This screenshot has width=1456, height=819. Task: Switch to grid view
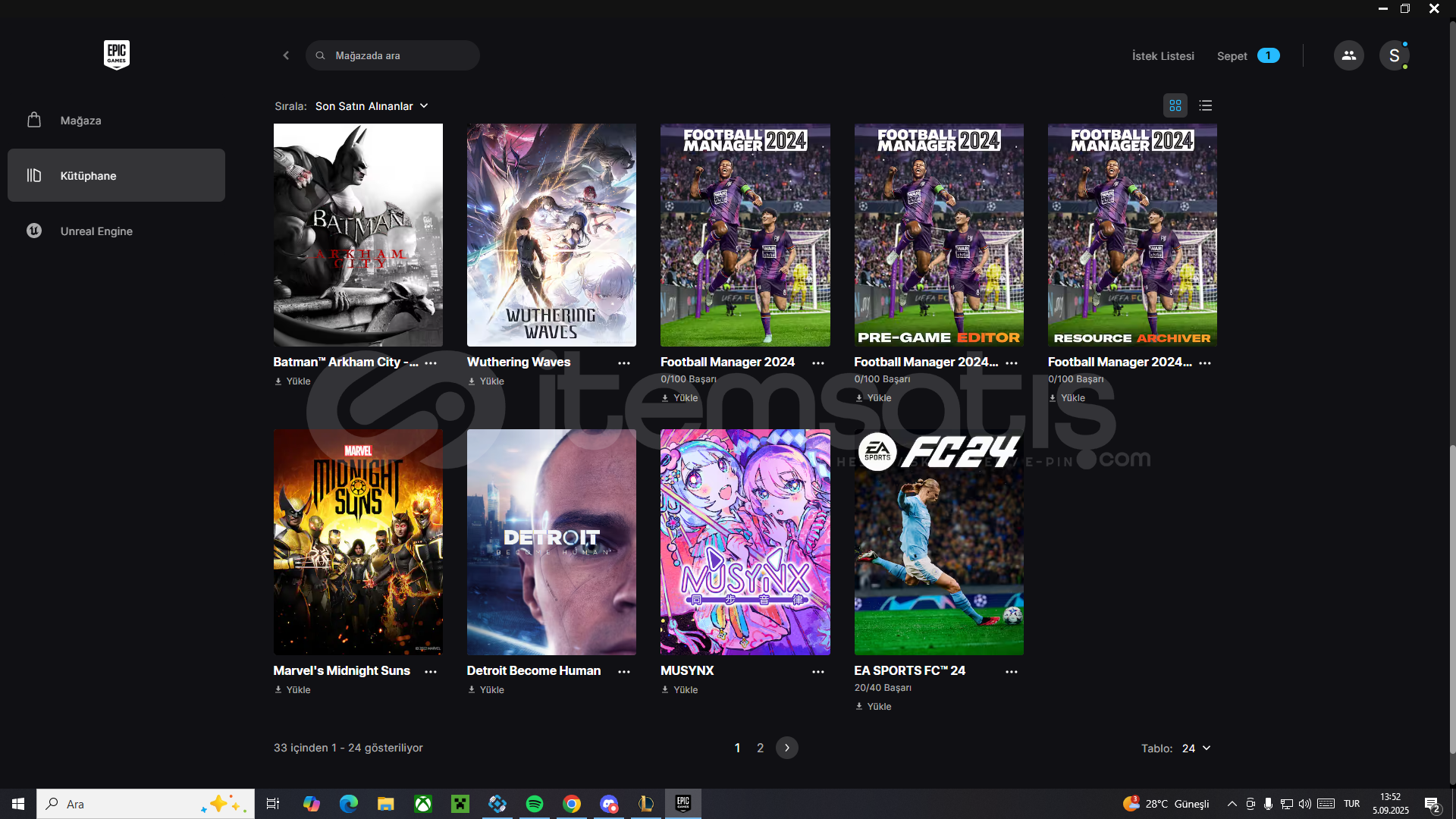pos(1175,105)
